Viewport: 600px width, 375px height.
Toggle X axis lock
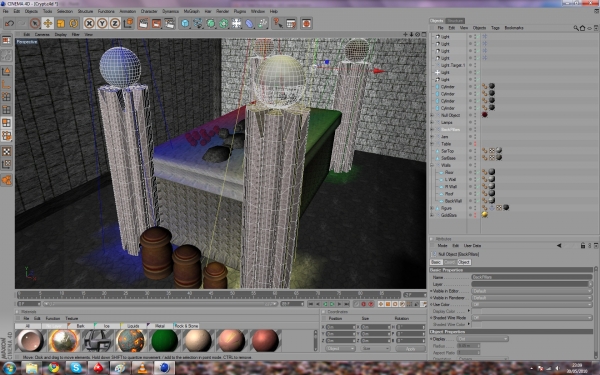click(89, 23)
